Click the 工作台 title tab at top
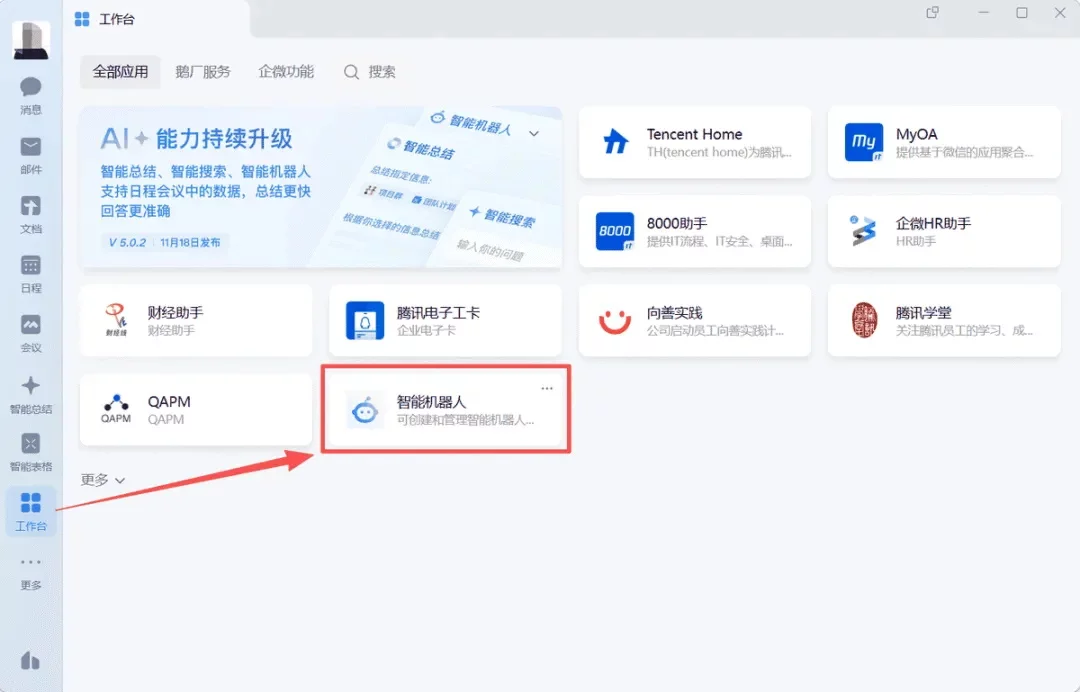 (105, 19)
